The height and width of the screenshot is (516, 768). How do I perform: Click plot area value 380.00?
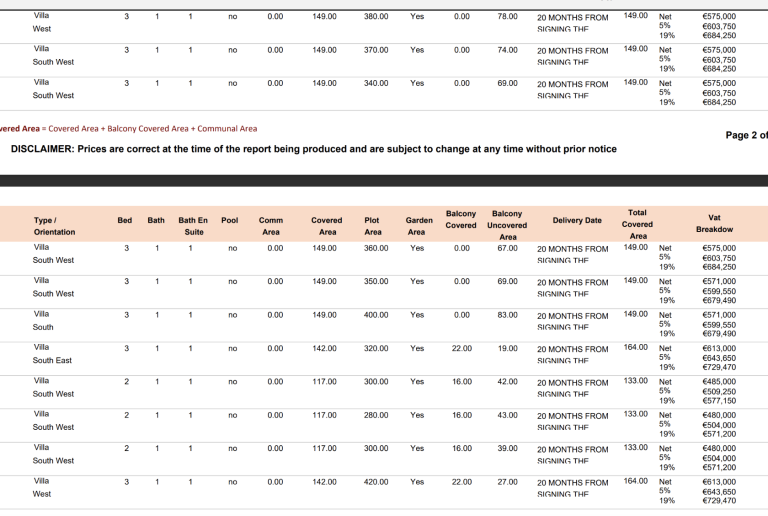coord(376,16)
